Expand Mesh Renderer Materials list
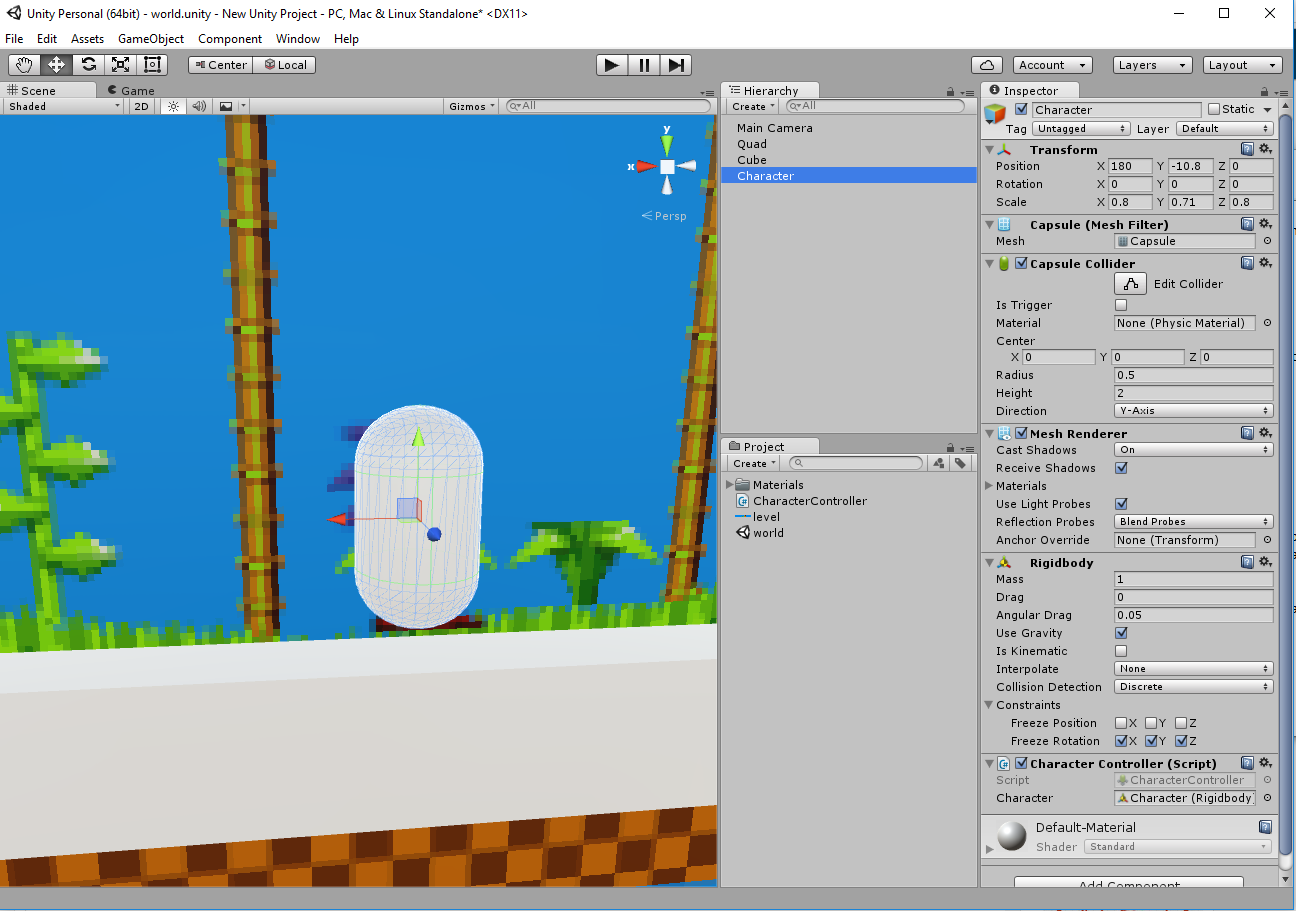 pos(989,486)
